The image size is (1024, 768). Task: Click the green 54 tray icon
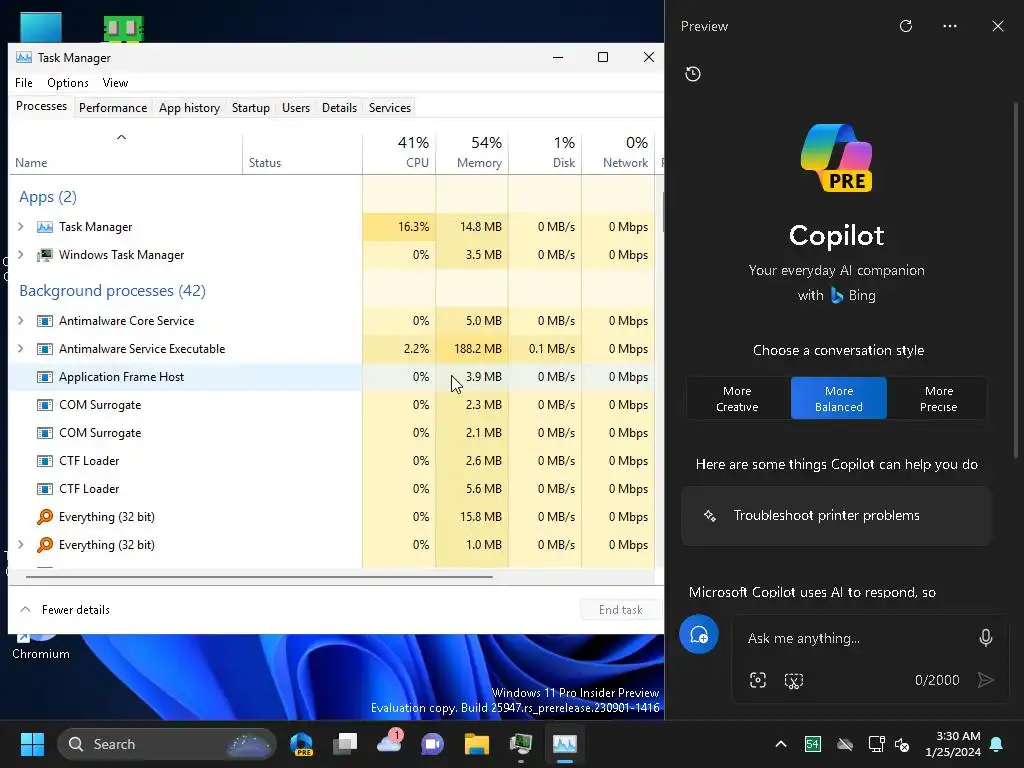pos(812,744)
